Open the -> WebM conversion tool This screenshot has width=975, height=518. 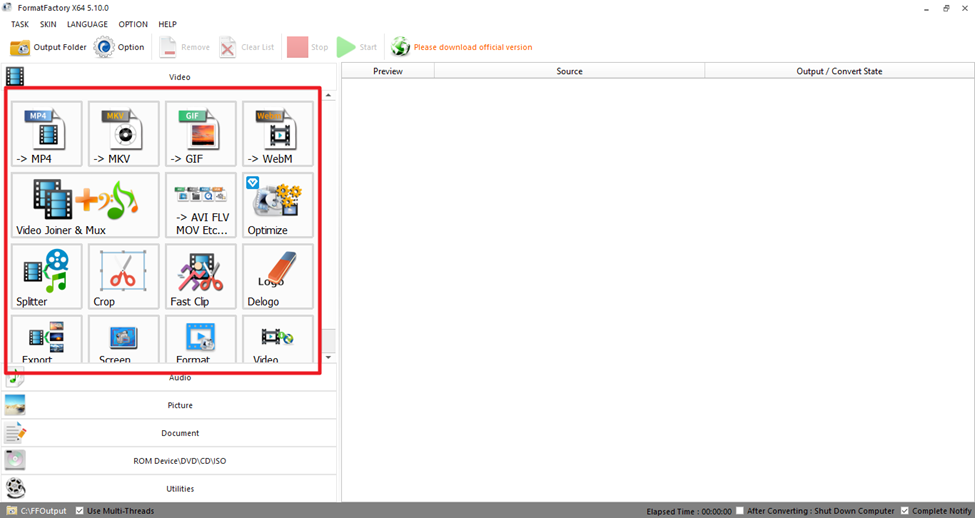click(278, 134)
